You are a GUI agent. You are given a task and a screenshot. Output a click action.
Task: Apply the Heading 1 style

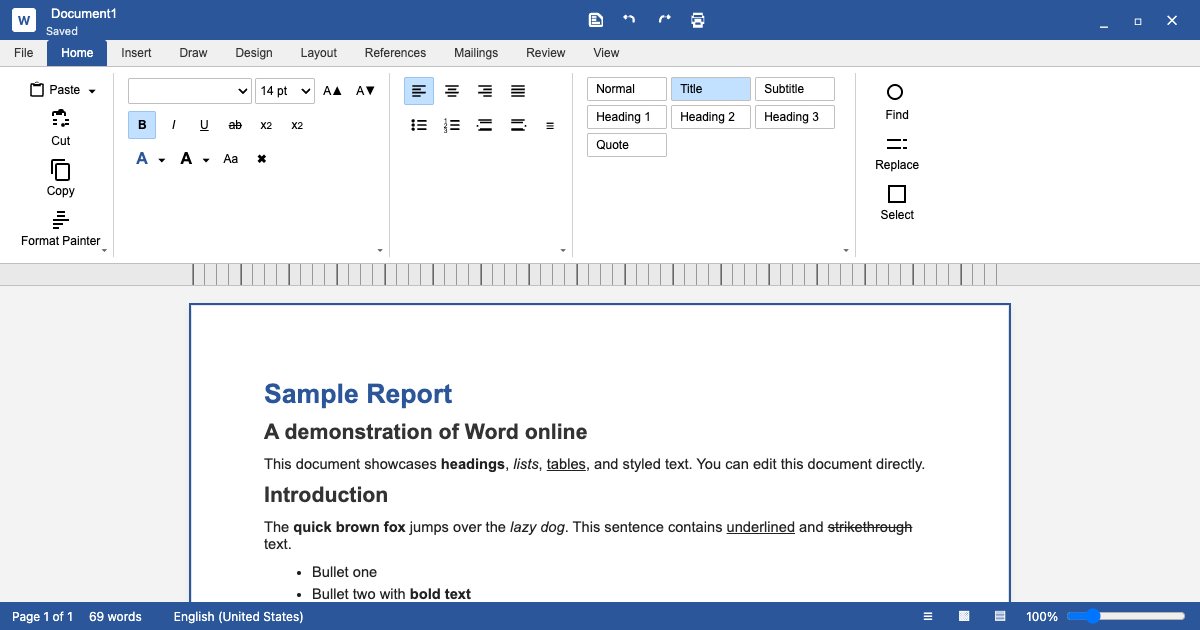coord(627,117)
